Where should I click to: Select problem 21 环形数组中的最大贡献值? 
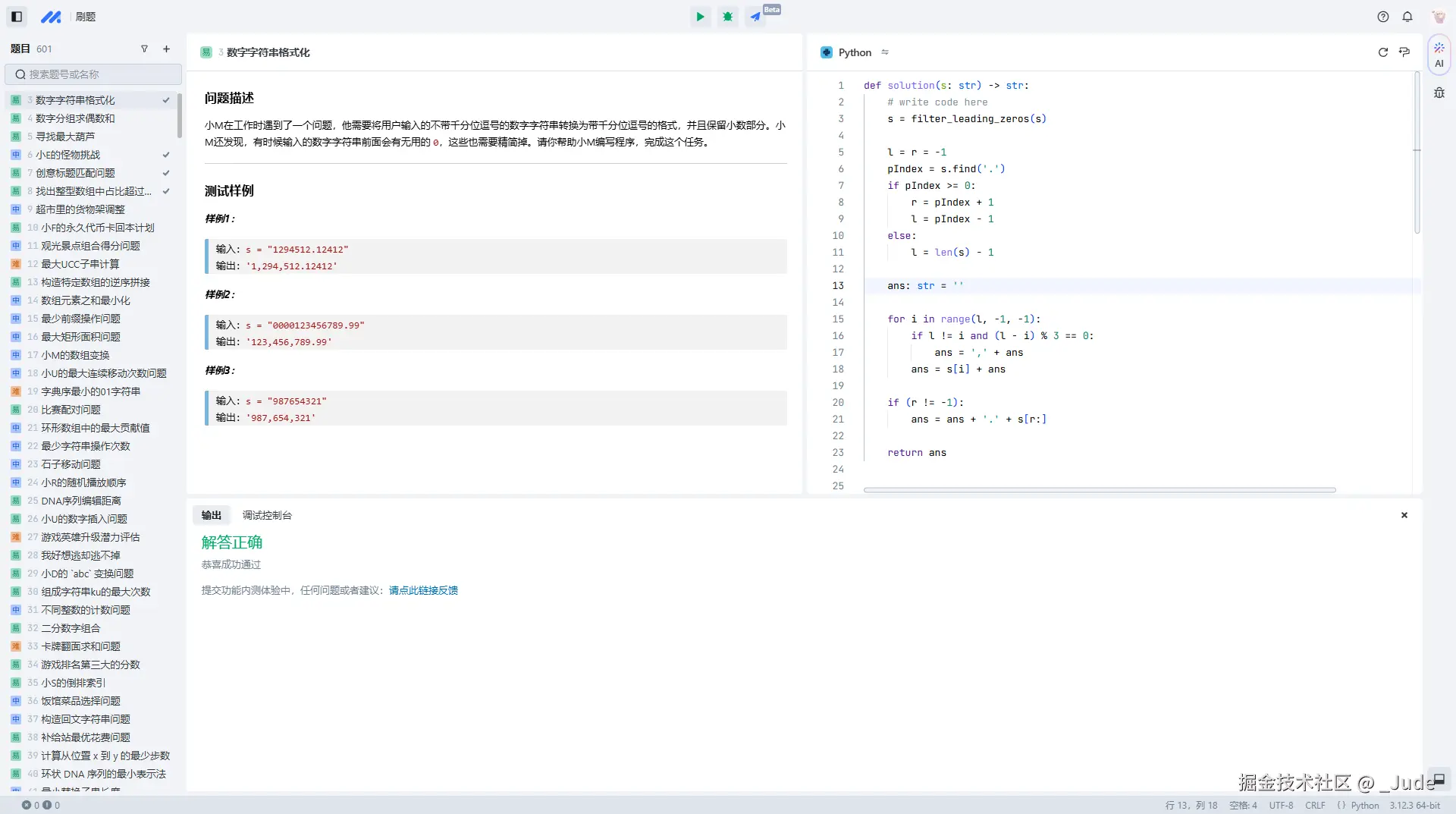pos(91,428)
